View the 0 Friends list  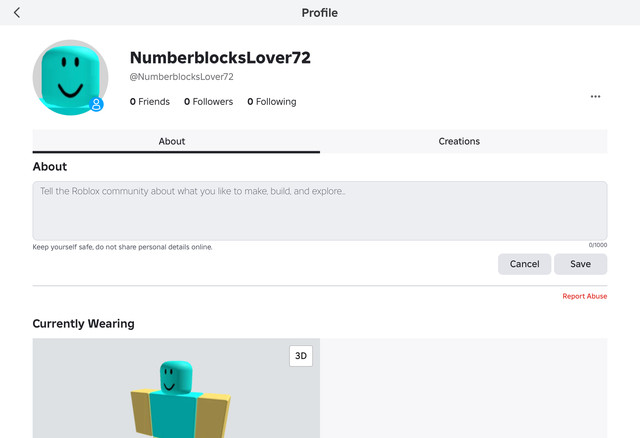point(150,102)
